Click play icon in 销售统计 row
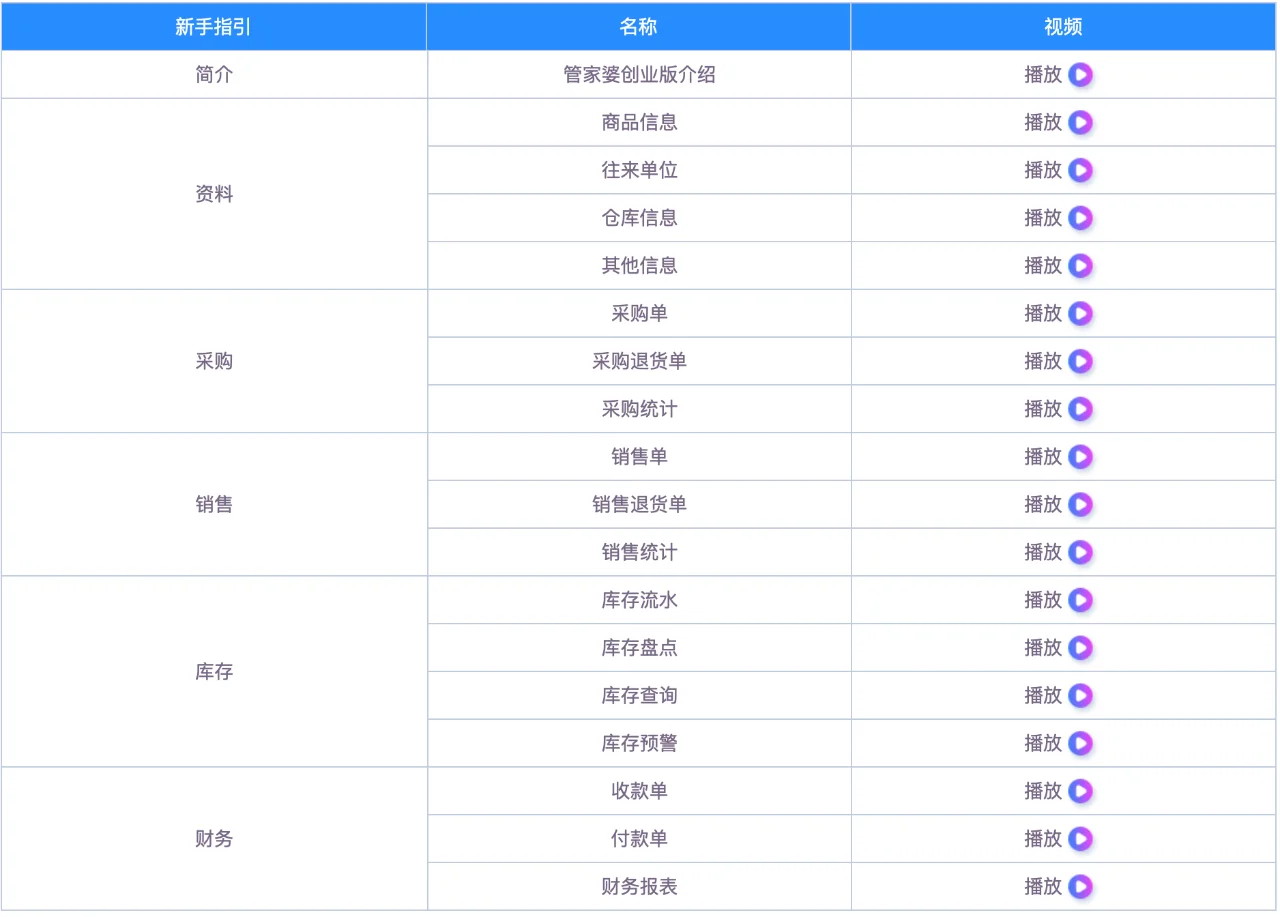Screen dimensions: 1280x917 (1080, 553)
